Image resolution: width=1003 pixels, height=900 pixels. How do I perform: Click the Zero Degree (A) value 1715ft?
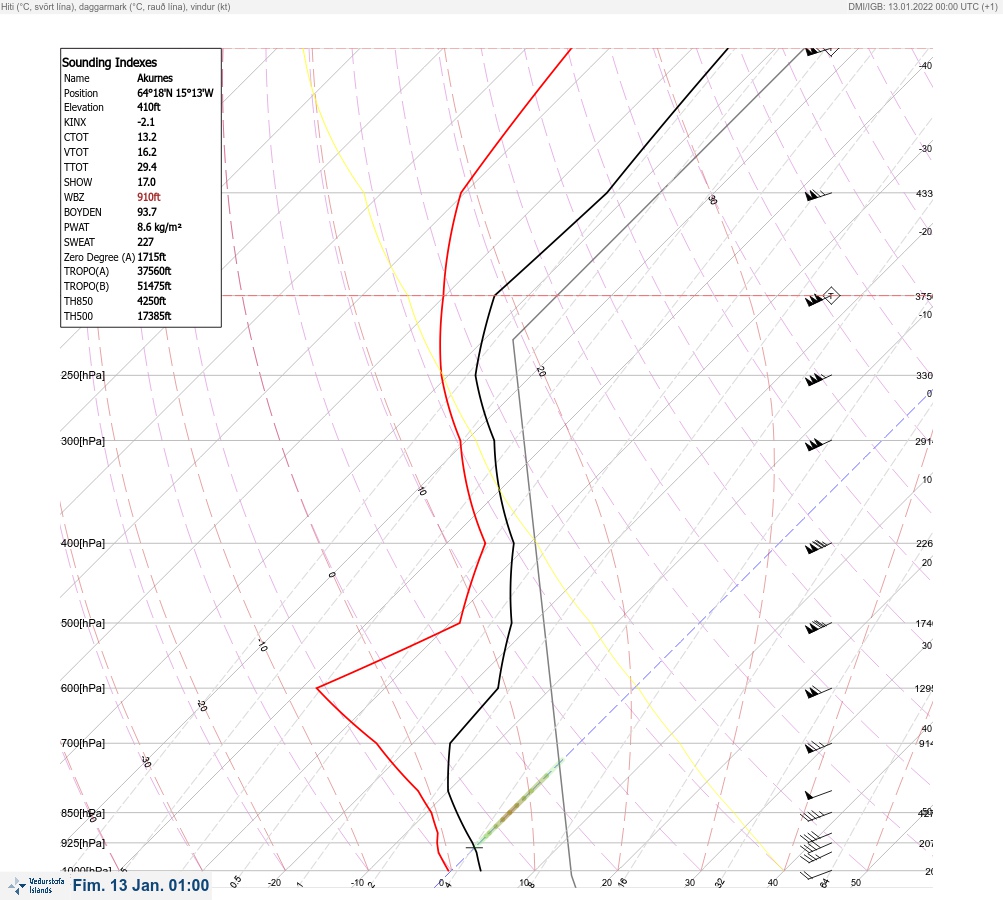tap(152, 257)
